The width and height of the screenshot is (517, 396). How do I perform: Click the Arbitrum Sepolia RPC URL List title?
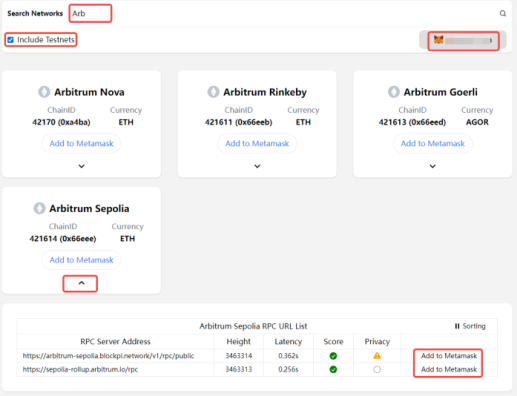[253, 326]
